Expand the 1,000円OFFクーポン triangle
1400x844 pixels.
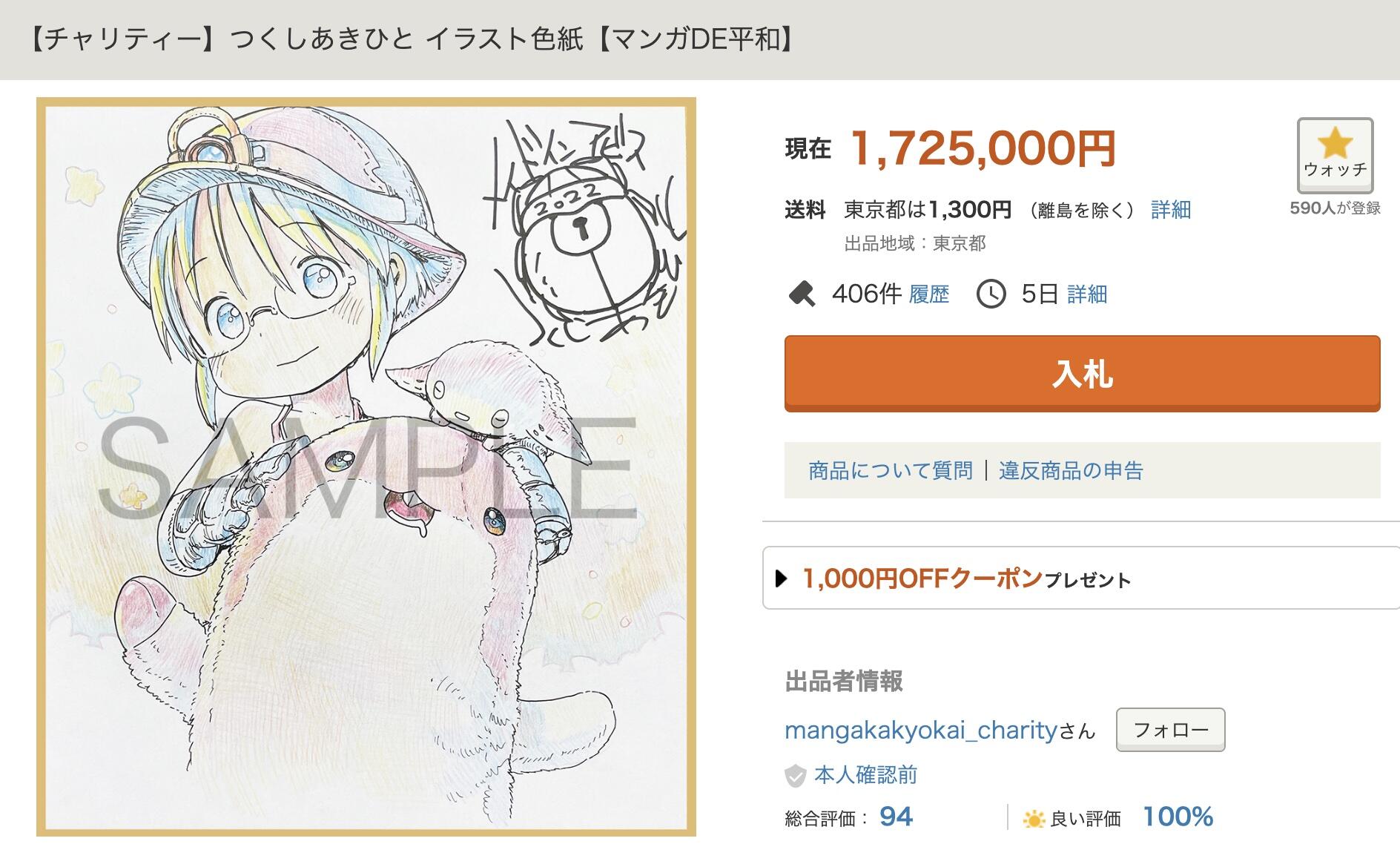pyautogui.click(x=781, y=578)
